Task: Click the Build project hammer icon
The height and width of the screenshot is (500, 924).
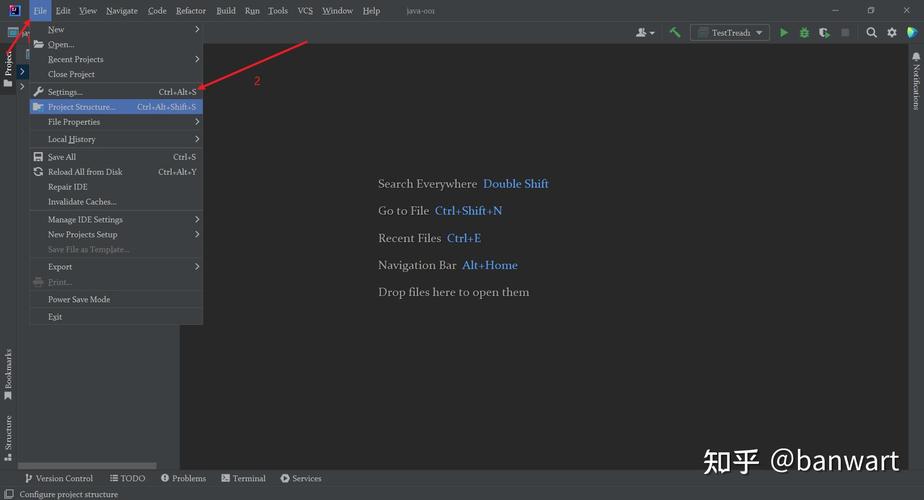Action: click(675, 32)
